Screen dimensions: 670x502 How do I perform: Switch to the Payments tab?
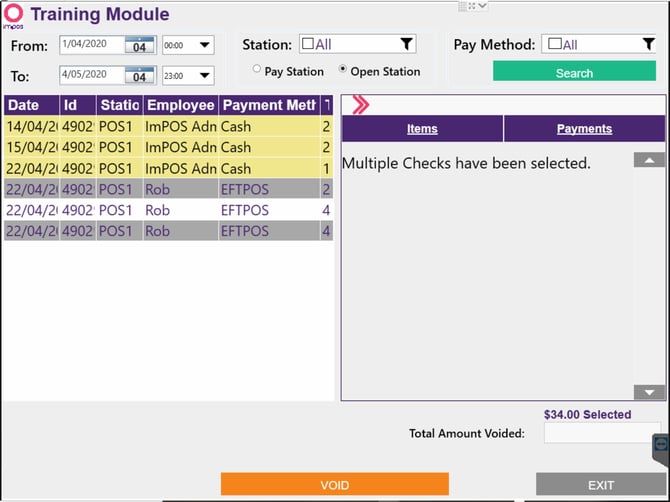coord(584,129)
